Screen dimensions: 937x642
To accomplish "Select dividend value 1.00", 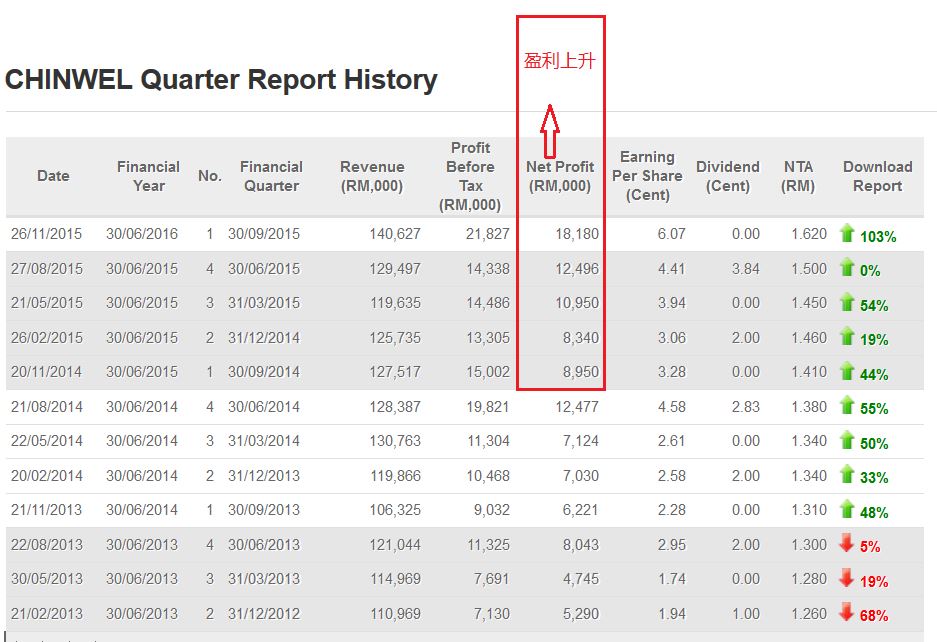I will coord(746,613).
